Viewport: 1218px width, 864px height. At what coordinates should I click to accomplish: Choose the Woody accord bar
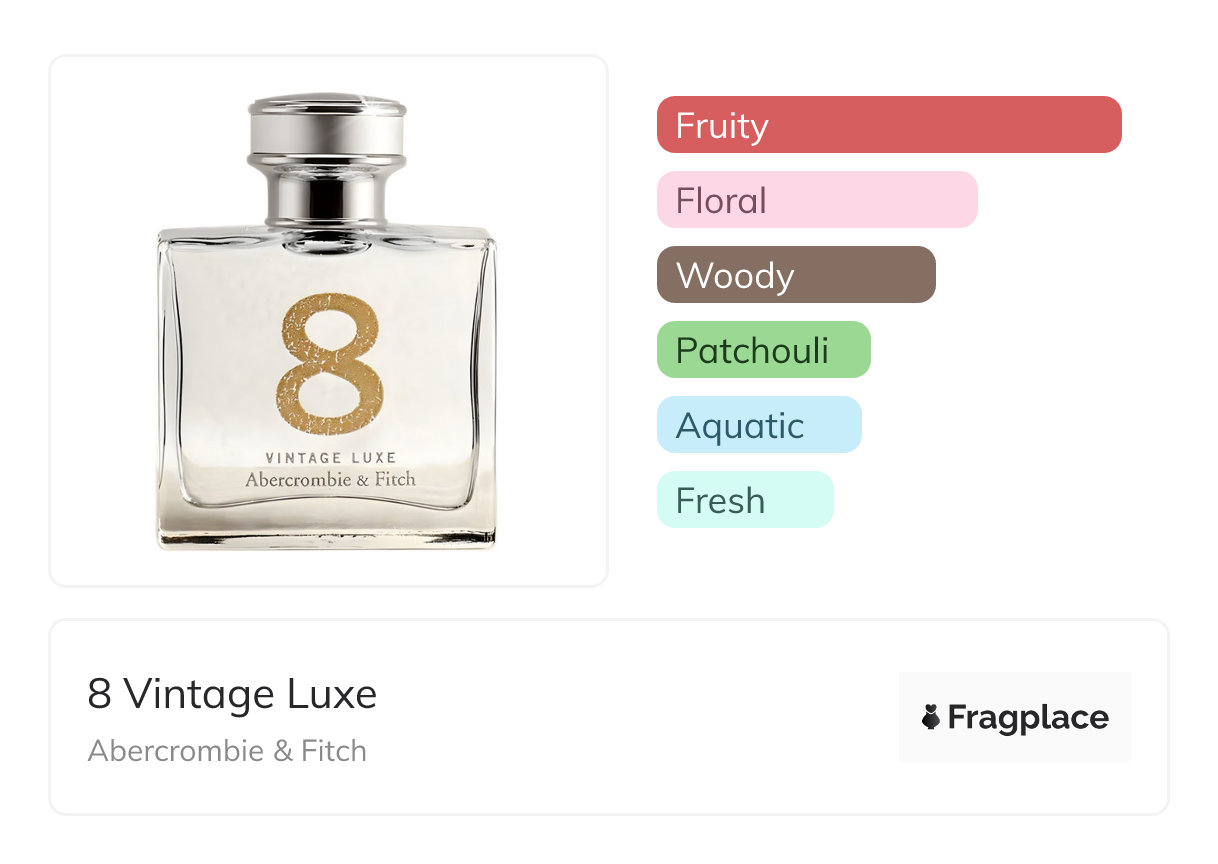point(796,275)
